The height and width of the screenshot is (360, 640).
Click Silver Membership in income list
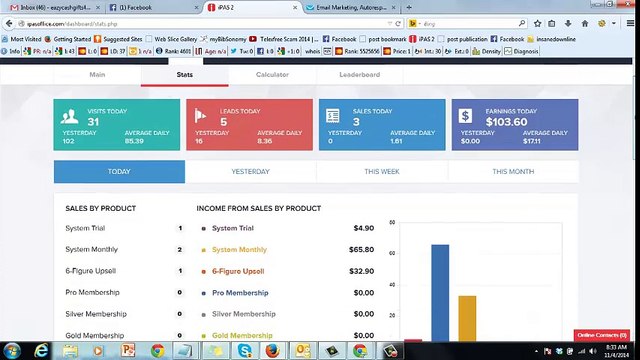click(x=244, y=314)
